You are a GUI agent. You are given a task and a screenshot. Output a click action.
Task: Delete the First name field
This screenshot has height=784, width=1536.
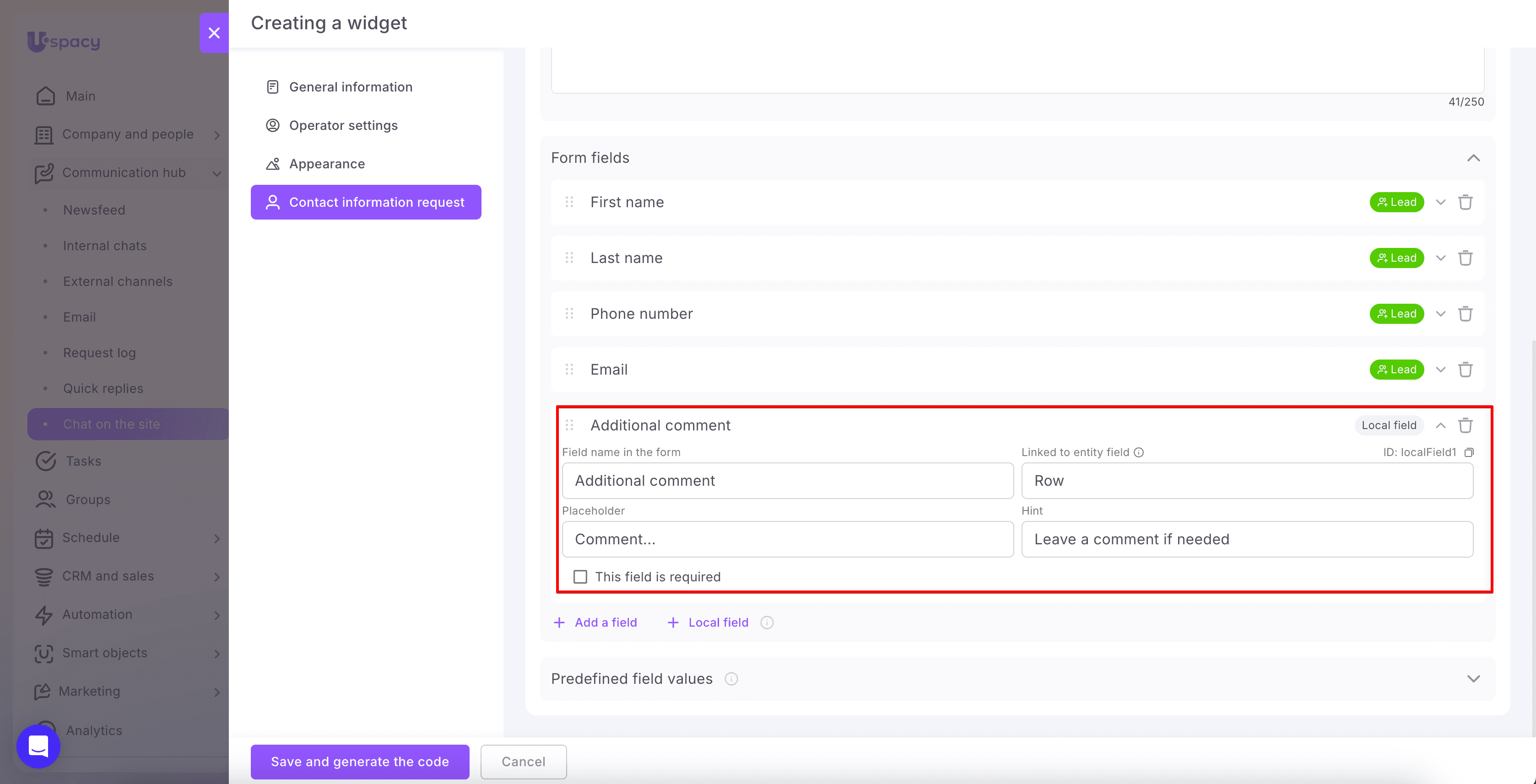point(1465,203)
